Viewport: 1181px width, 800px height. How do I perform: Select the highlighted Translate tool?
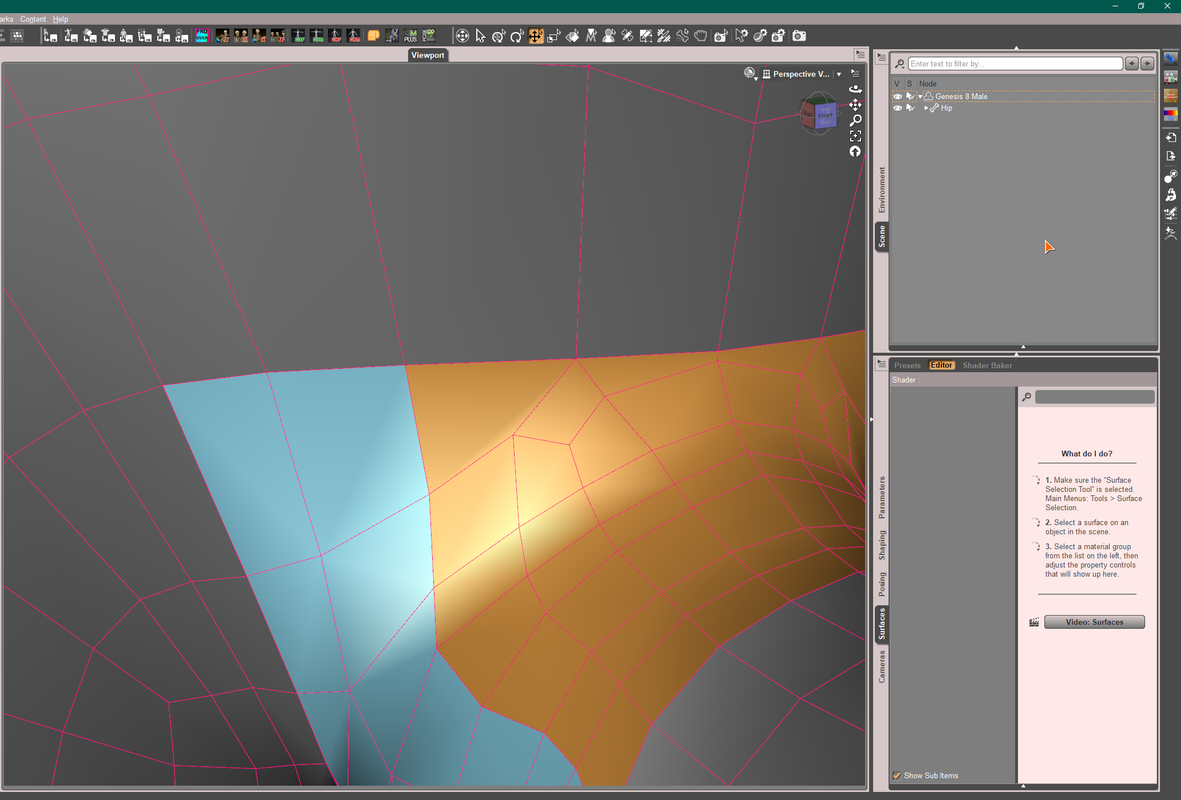pos(536,35)
